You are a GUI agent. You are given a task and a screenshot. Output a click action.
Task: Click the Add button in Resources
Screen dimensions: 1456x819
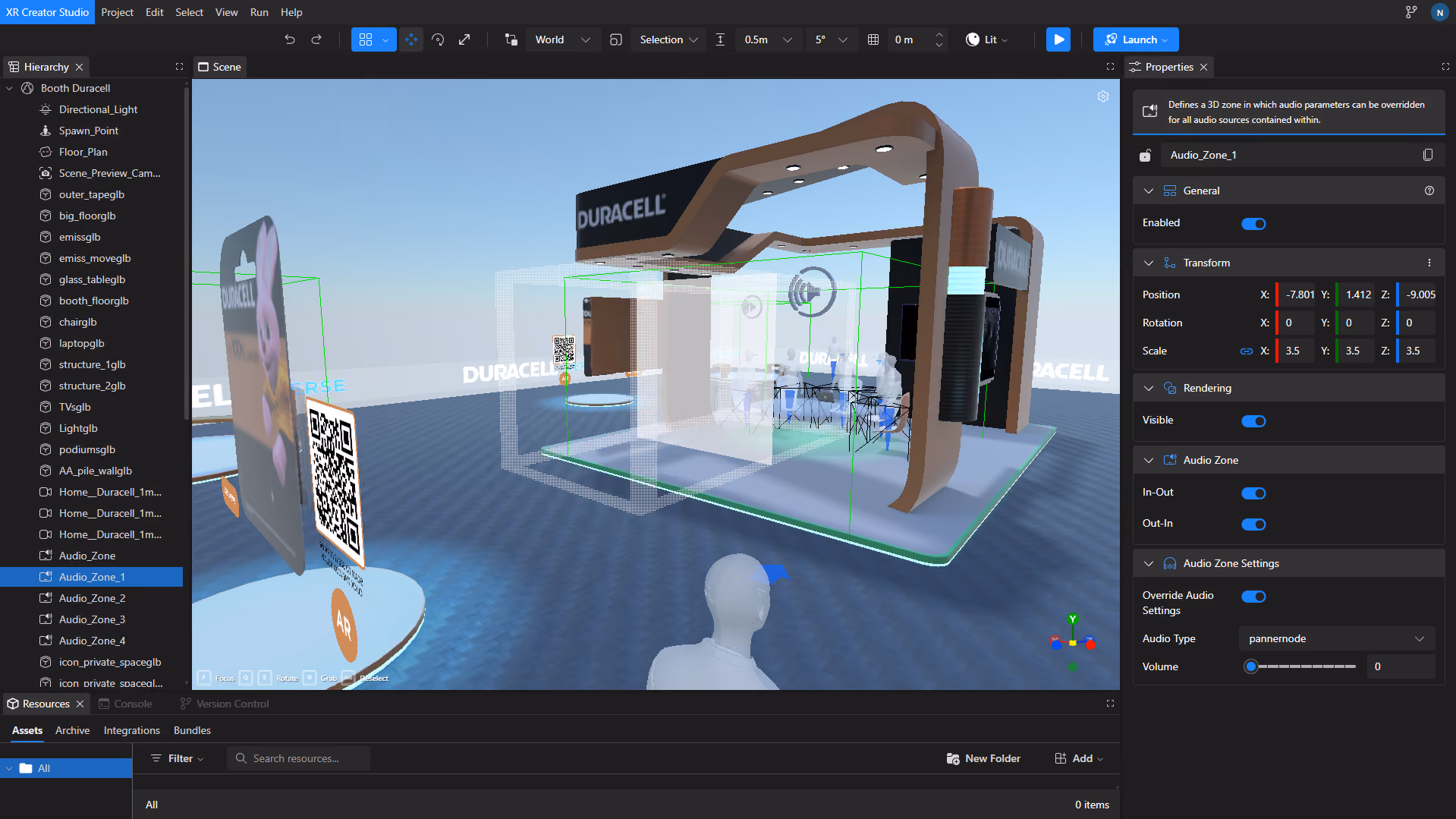coord(1079,758)
